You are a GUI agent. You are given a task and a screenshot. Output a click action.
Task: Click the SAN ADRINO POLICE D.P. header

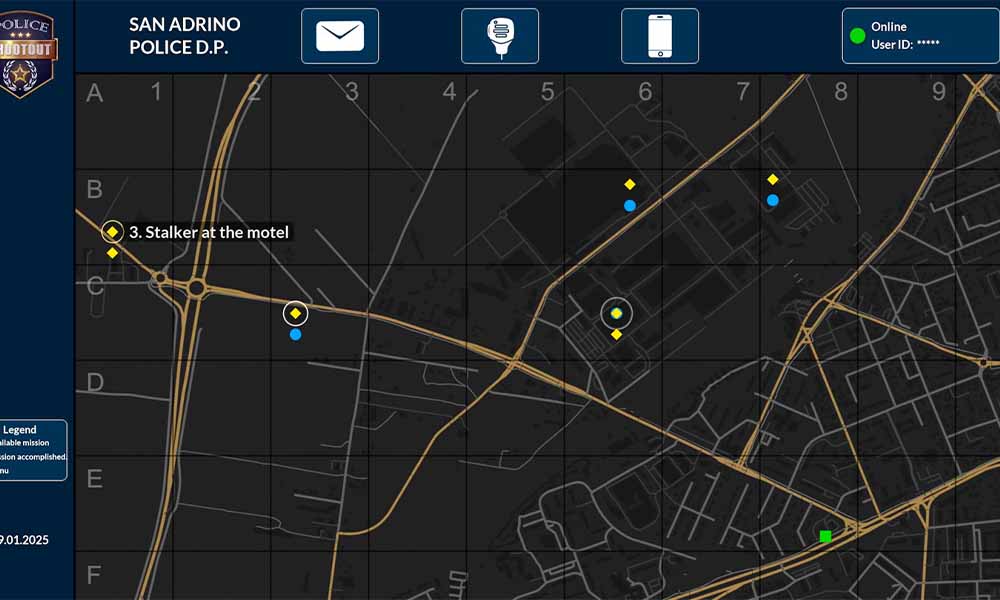[x=184, y=34]
